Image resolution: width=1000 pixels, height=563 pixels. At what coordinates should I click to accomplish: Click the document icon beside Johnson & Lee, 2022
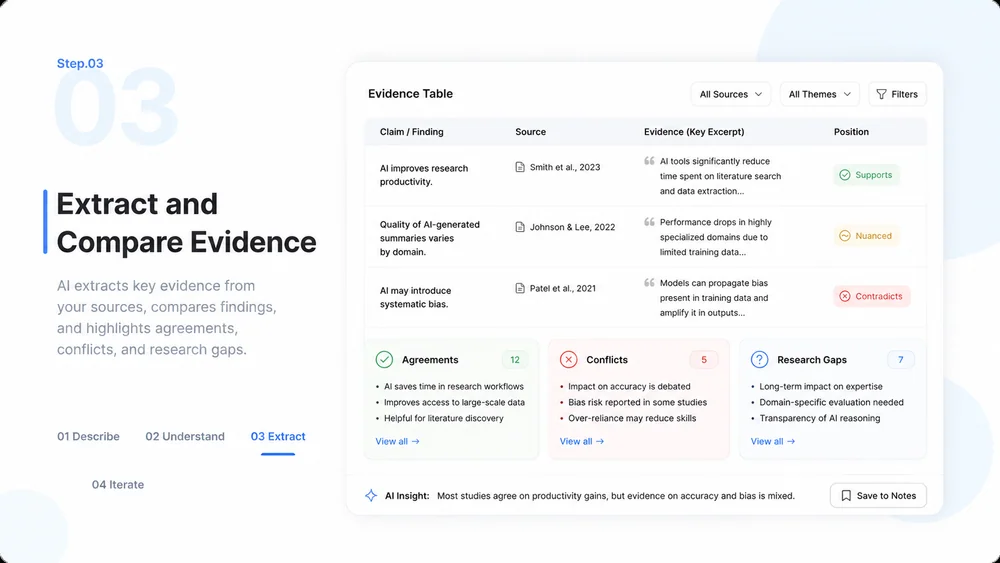click(x=520, y=227)
